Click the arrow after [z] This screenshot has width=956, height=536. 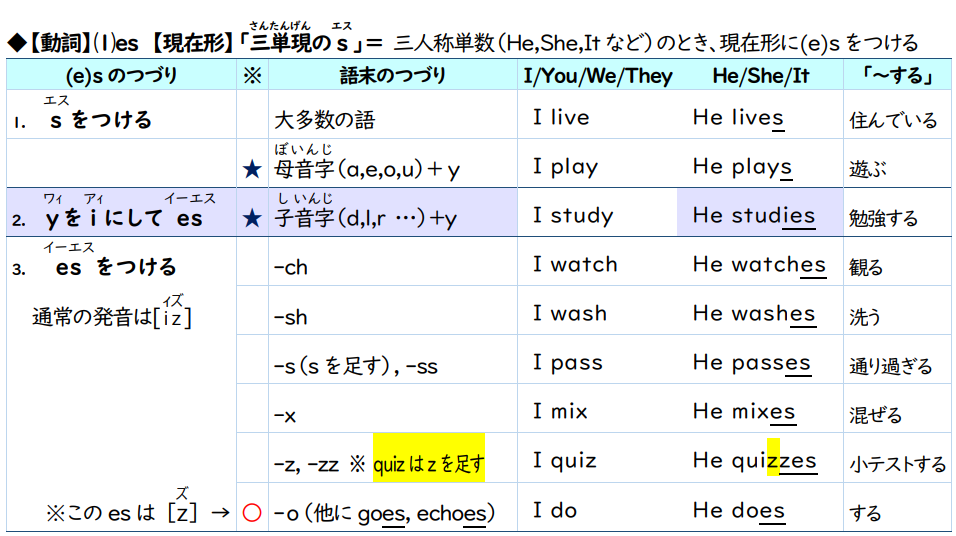coord(221,513)
